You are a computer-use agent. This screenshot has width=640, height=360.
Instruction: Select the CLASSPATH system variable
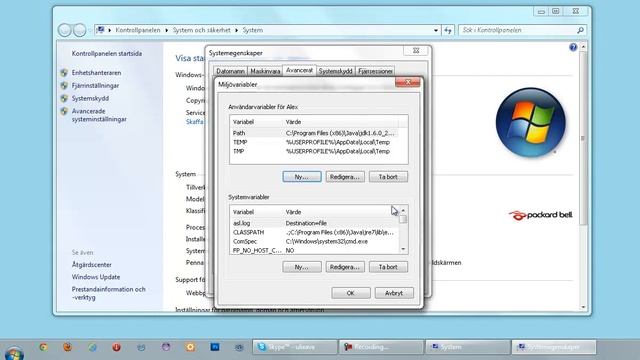tap(314, 232)
